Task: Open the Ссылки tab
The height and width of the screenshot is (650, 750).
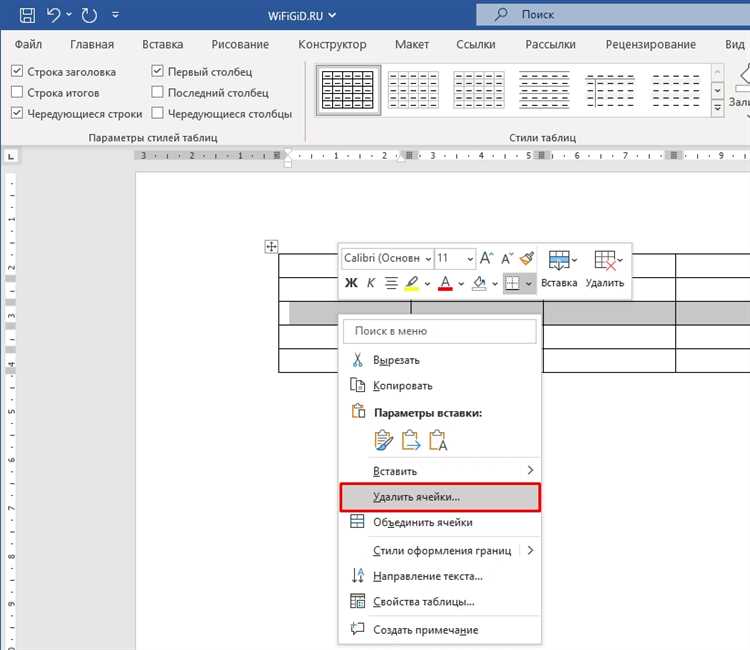Action: pyautogui.click(x=475, y=44)
